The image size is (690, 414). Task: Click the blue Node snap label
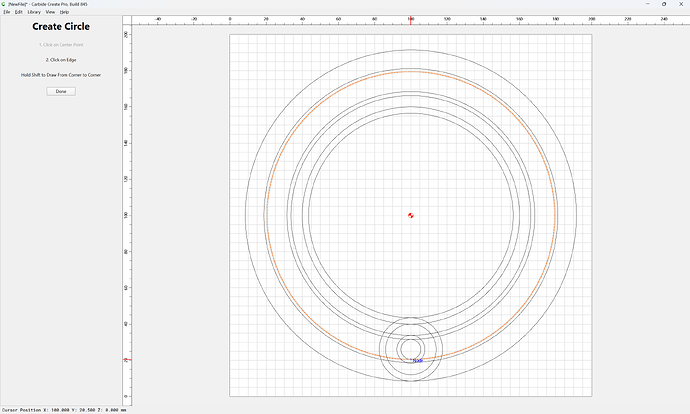(x=418, y=361)
